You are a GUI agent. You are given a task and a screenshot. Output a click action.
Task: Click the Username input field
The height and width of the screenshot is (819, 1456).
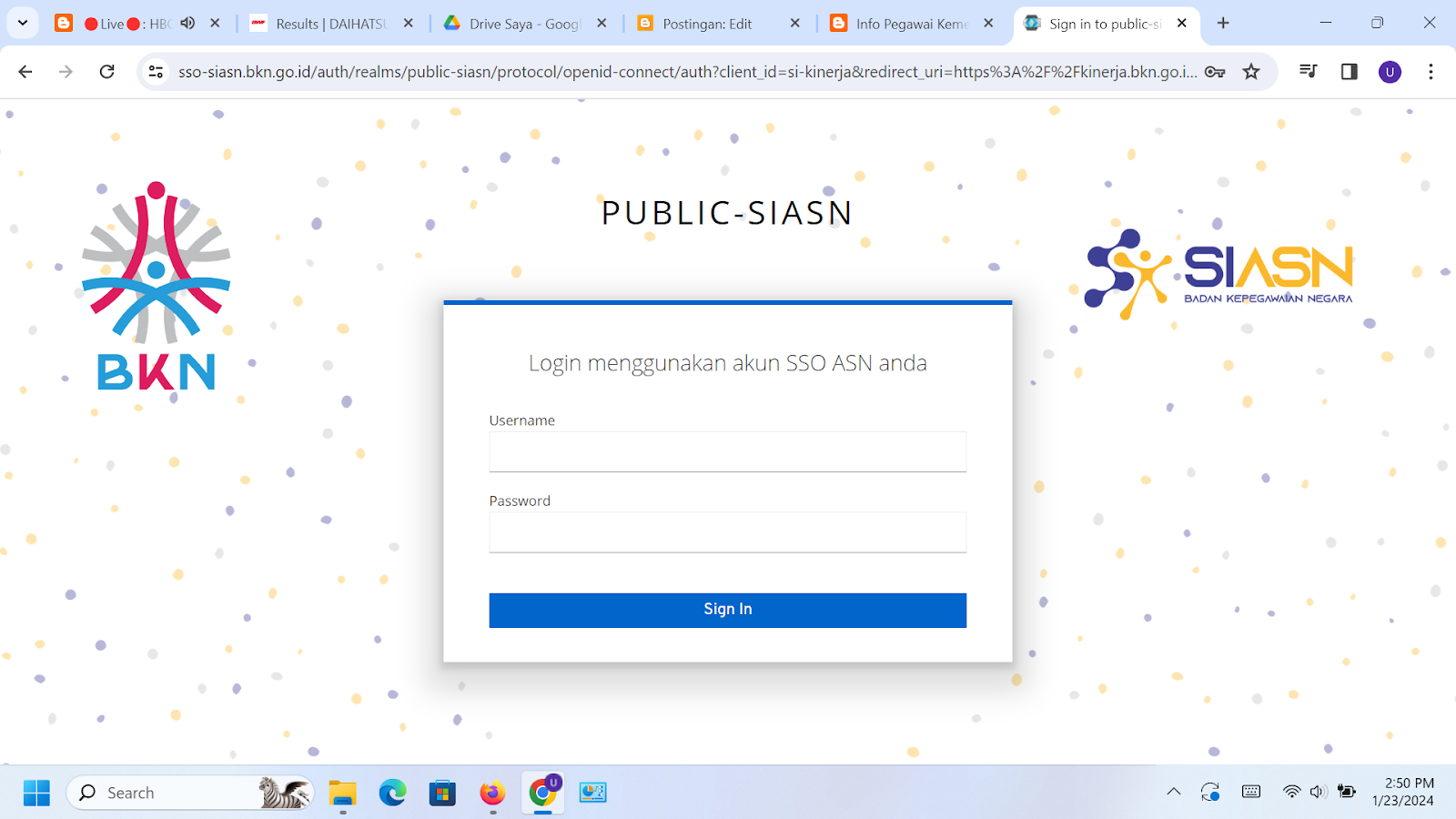(727, 451)
